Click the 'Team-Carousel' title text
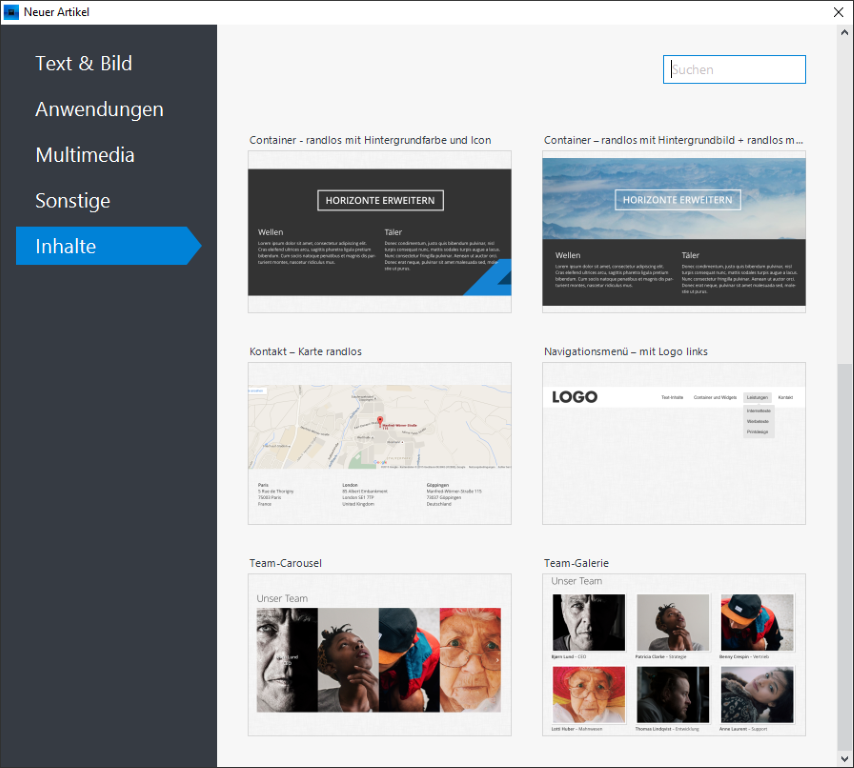Image resolution: width=854 pixels, height=768 pixels. click(285, 563)
